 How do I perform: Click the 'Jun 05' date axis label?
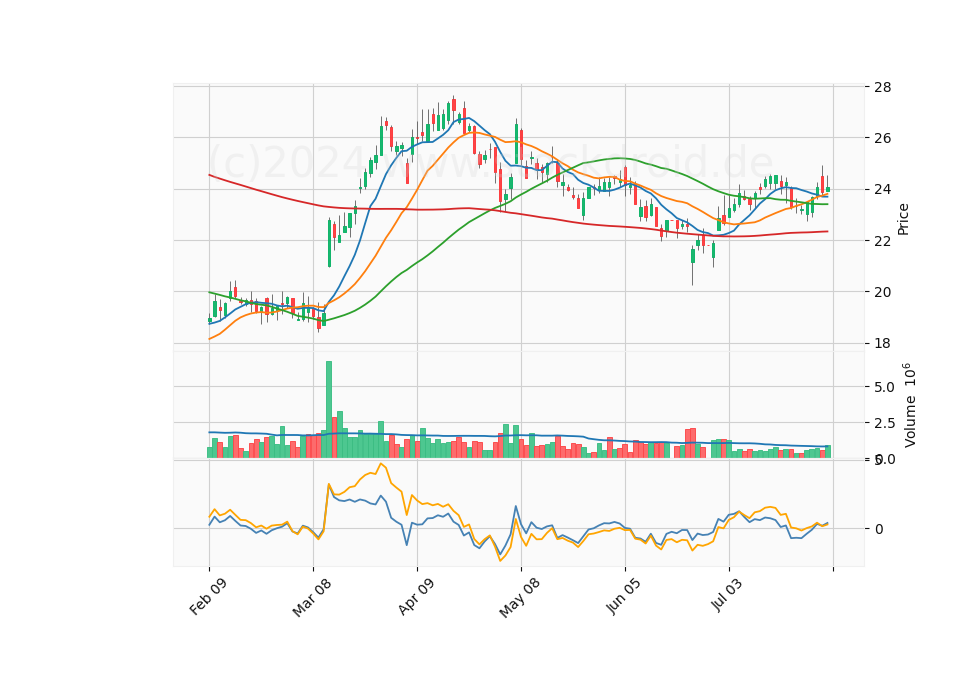(624, 596)
